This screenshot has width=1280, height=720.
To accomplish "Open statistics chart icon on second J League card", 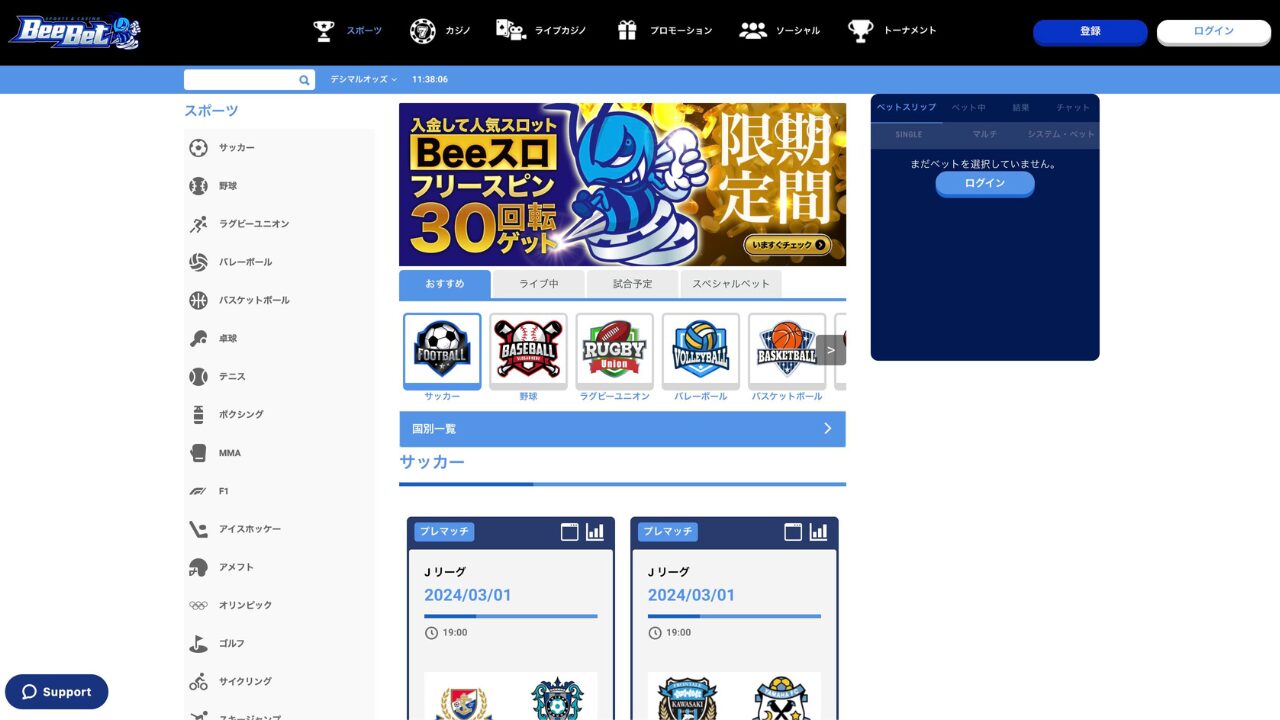I will [818, 532].
